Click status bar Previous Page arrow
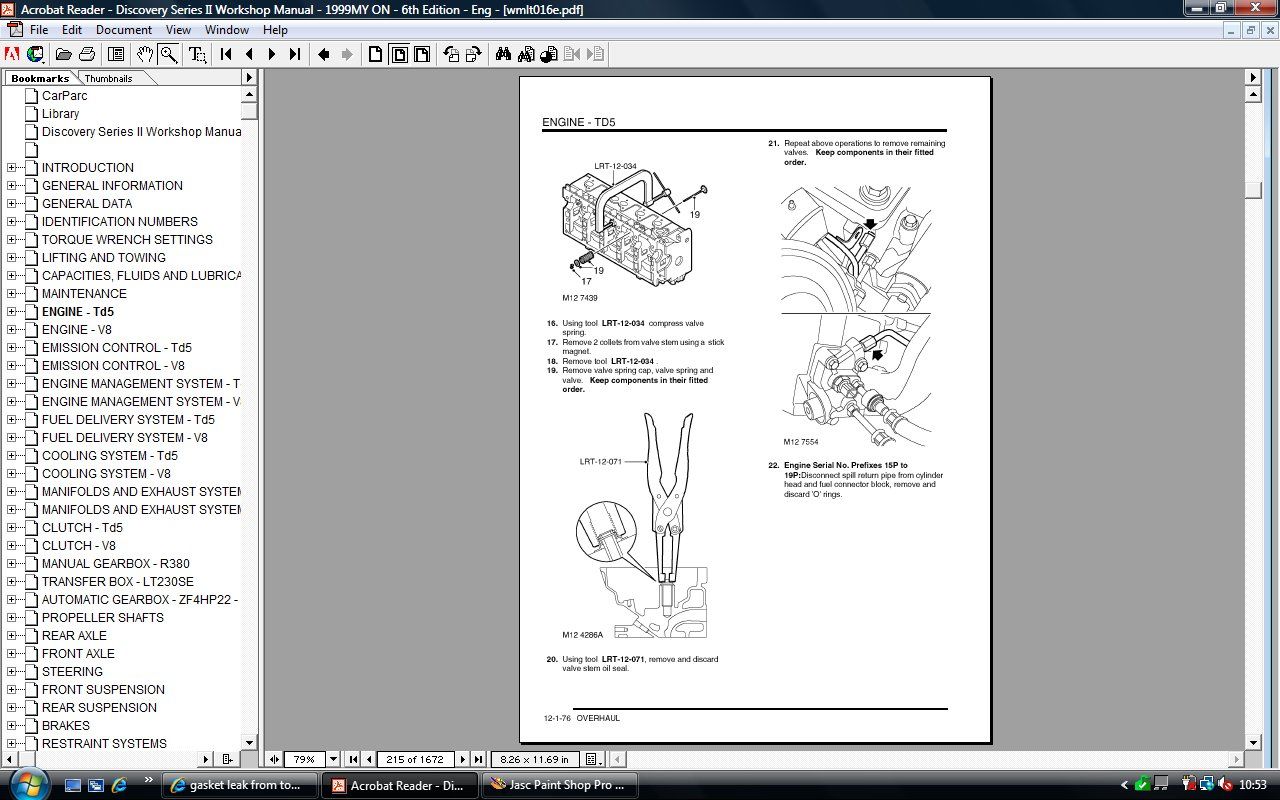 click(x=369, y=759)
